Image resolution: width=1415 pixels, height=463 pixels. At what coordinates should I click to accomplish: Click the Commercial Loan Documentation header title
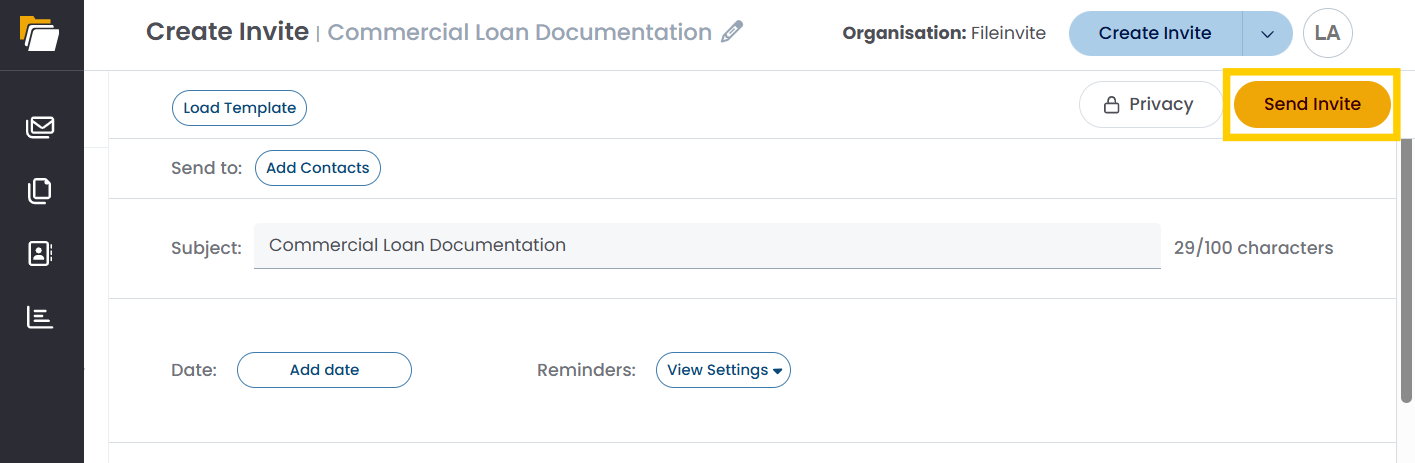tap(519, 32)
